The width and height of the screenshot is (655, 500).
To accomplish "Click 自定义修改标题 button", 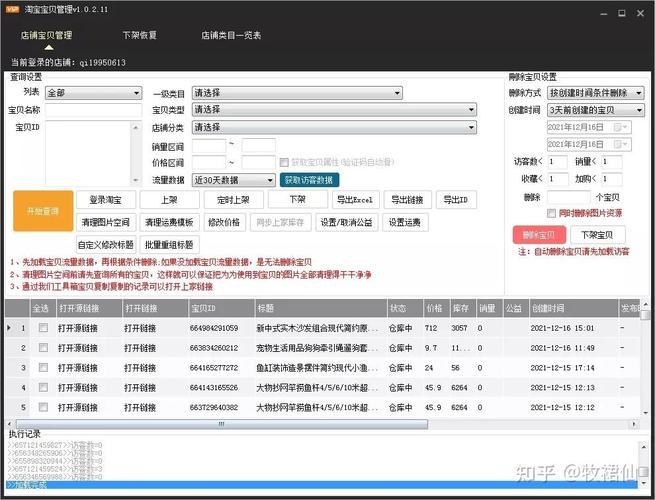I will tap(106, 245).
